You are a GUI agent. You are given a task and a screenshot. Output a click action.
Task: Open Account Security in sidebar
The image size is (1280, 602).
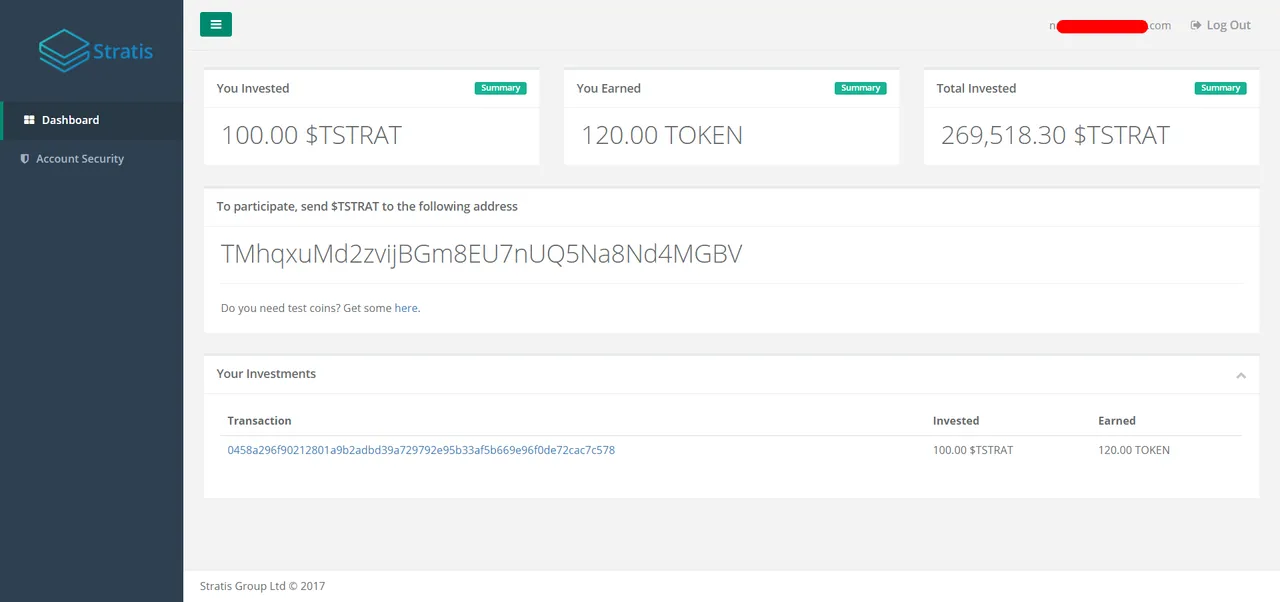[91, 159]
